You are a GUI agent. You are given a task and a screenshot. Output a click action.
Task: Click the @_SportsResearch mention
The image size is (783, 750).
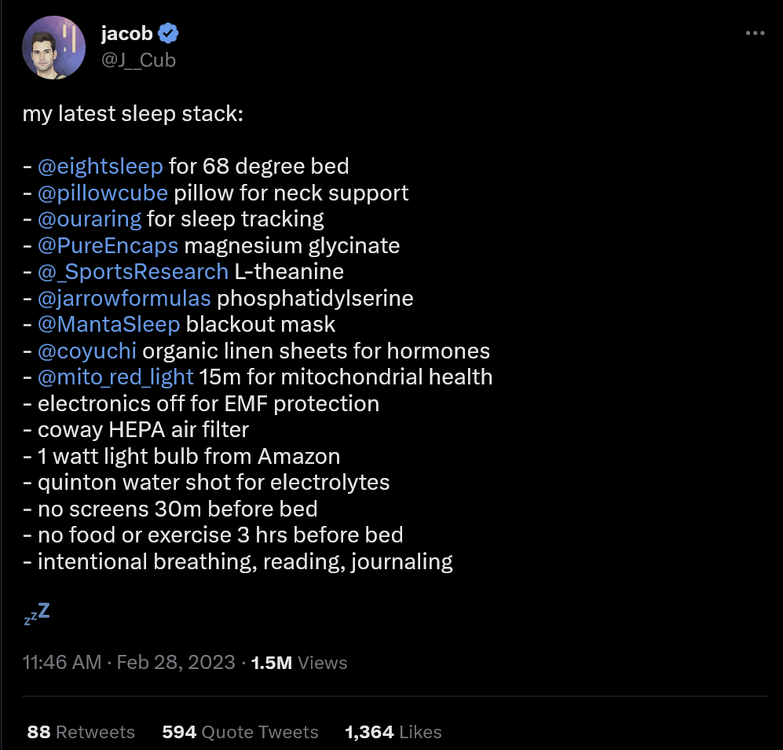[133, 271]
